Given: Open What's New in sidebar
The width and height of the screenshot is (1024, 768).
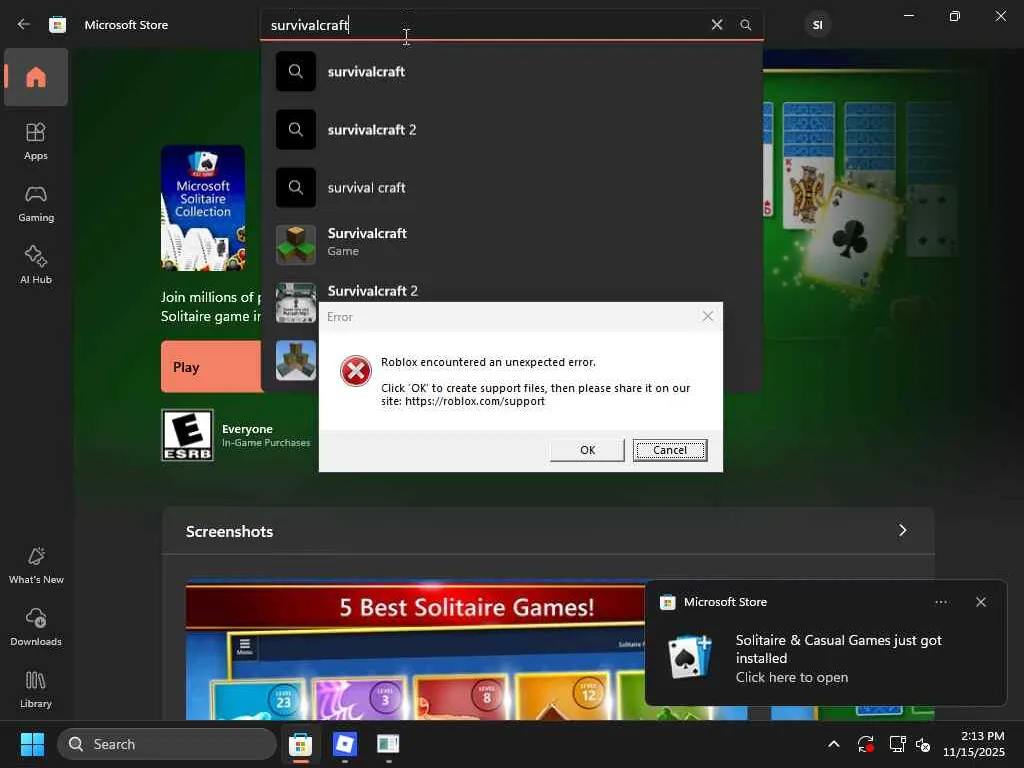Looking at the screenshot, I should [x=36, y=565].
